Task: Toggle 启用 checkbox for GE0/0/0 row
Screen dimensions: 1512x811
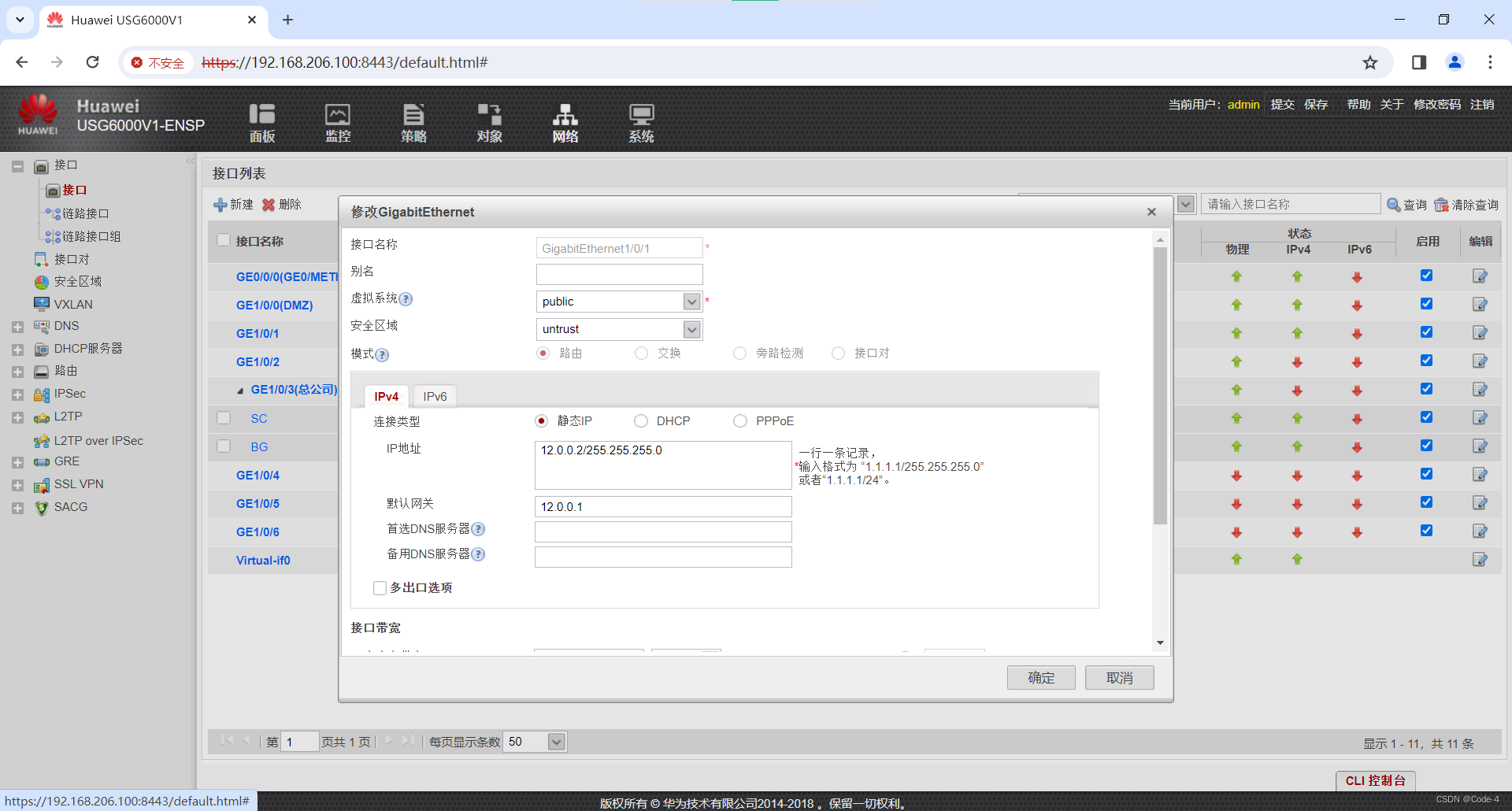Action: coord(1426,276)
